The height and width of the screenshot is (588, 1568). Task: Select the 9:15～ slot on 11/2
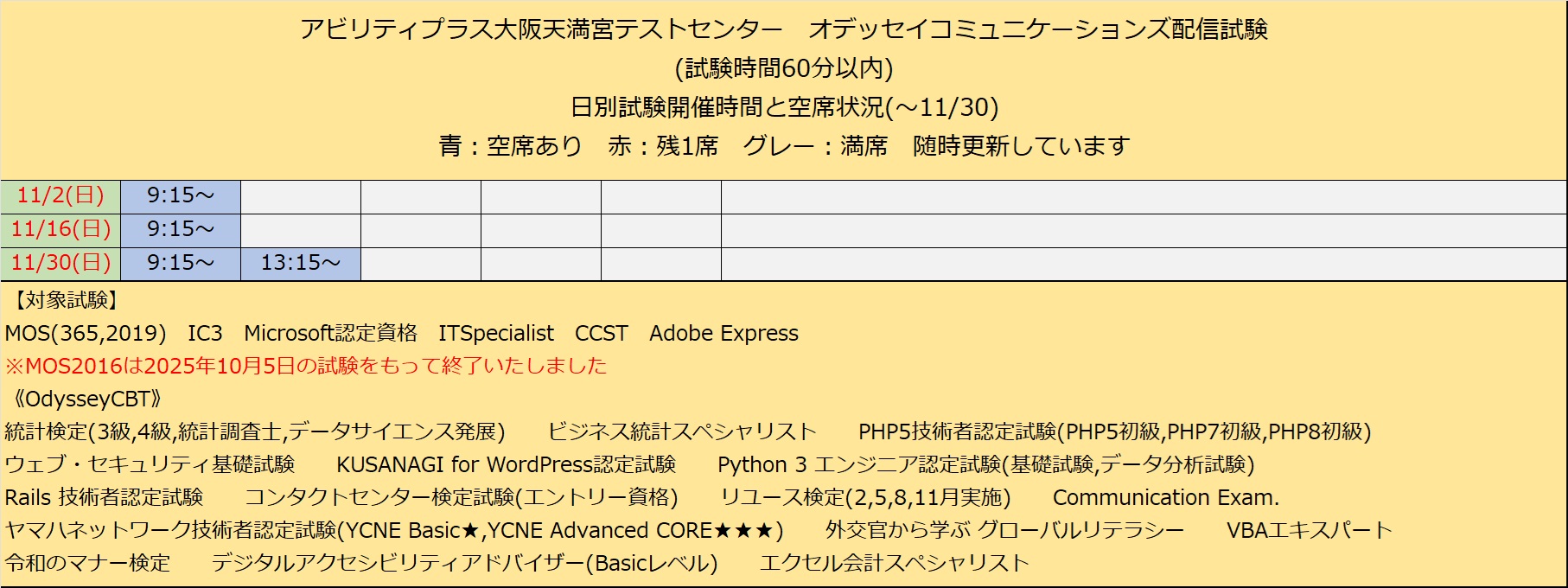[180, 196]
